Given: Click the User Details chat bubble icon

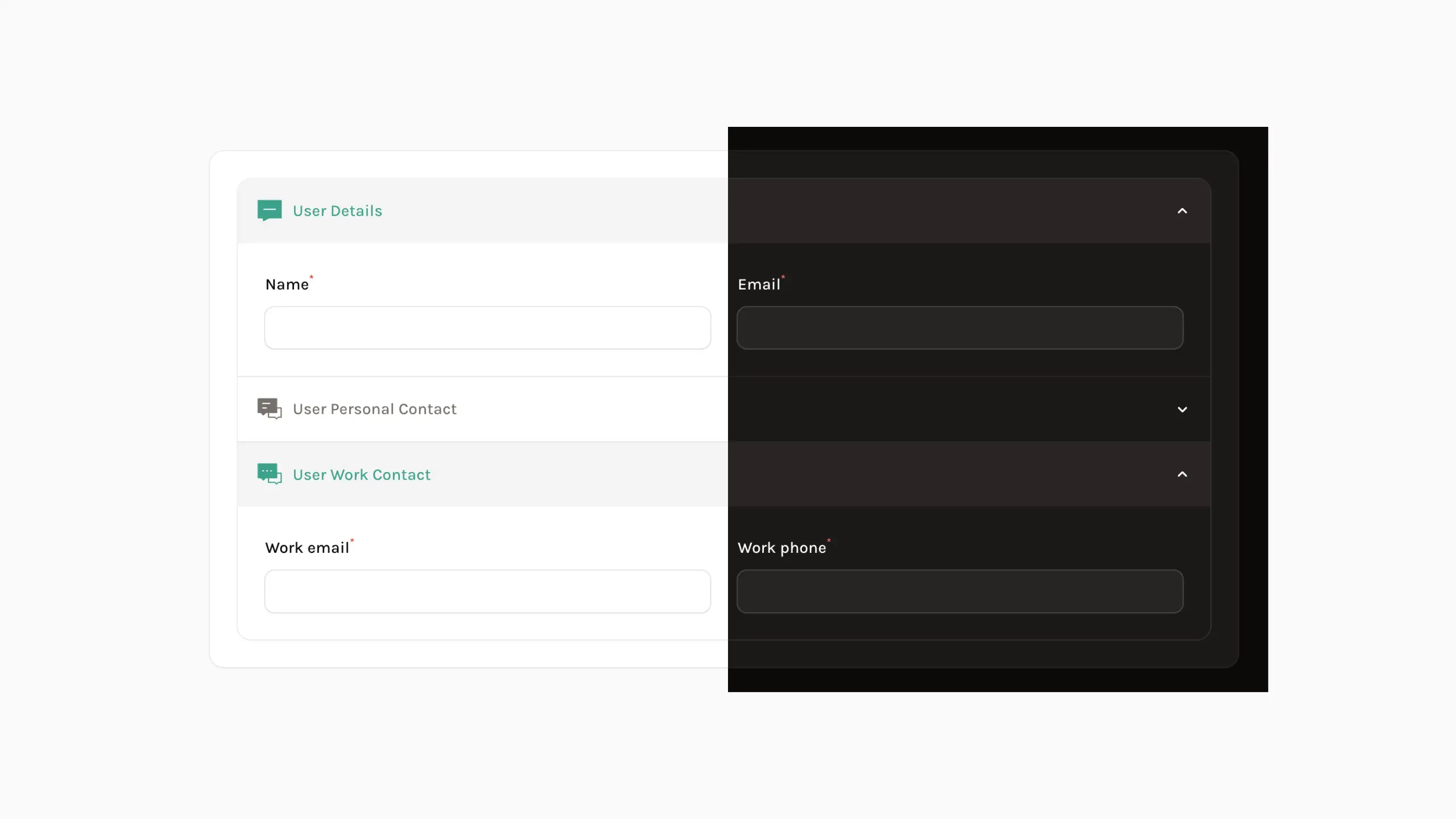Looking at the screenshot, I should coord(269,210).
